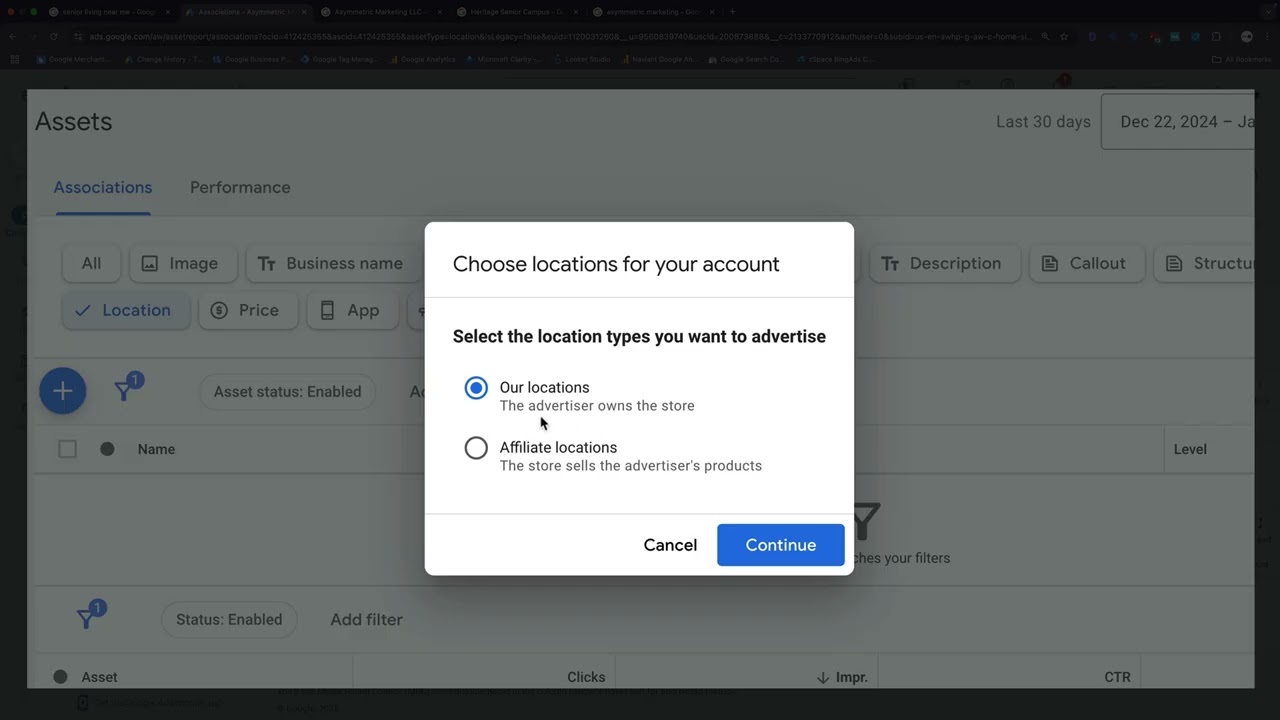
Task: Click the blue plus add asset button
Action: point(62,391)
